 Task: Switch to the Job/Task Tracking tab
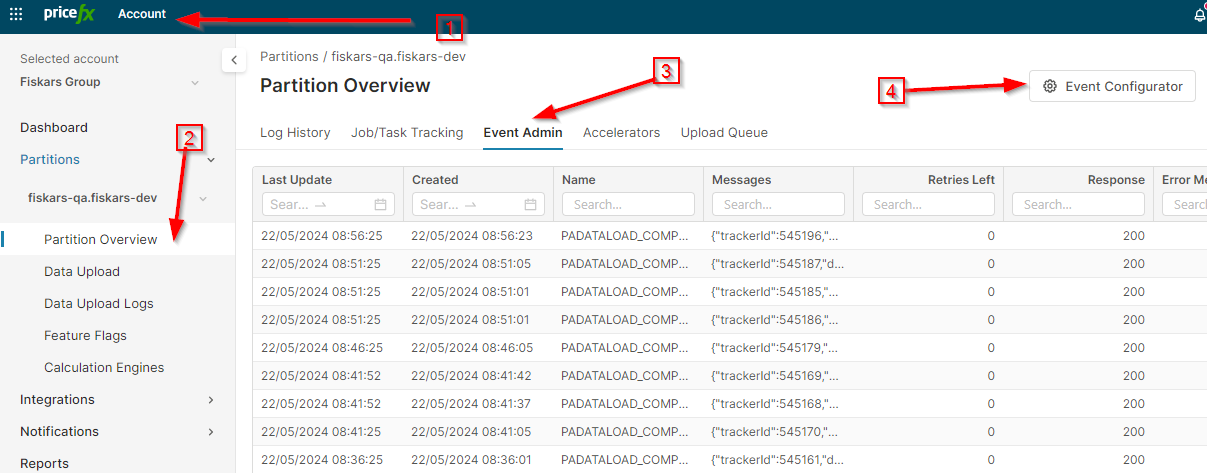tap(407, 132)
